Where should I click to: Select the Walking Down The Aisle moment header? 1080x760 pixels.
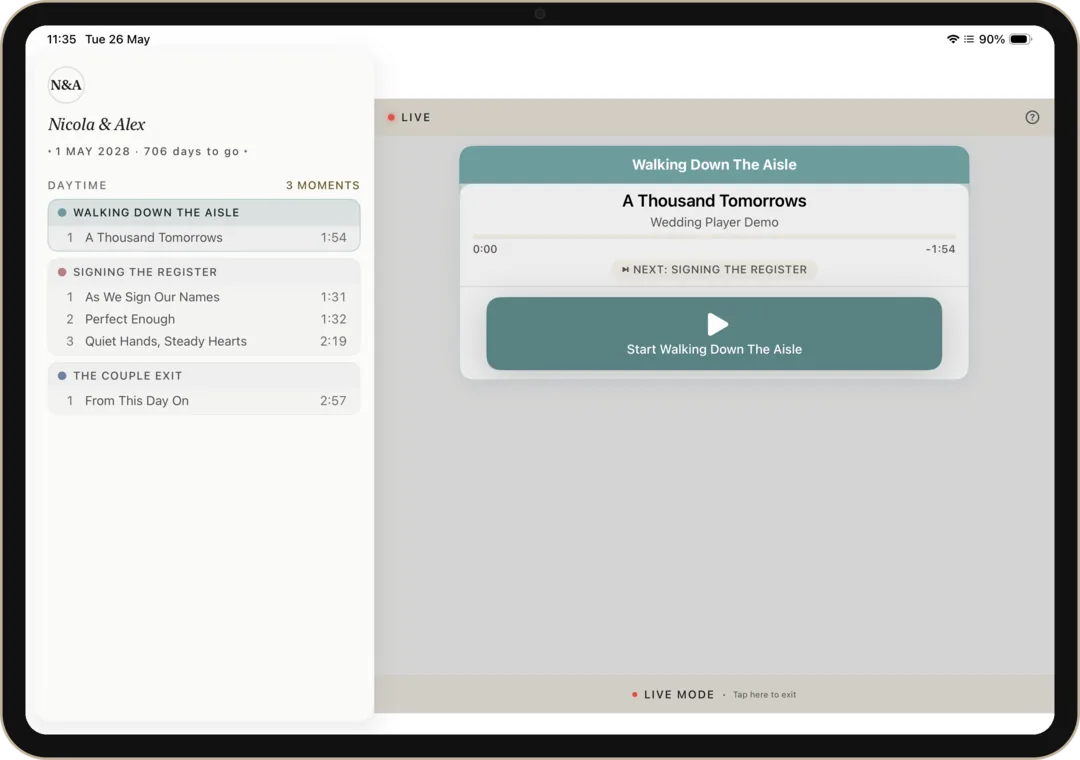[204, 212]
